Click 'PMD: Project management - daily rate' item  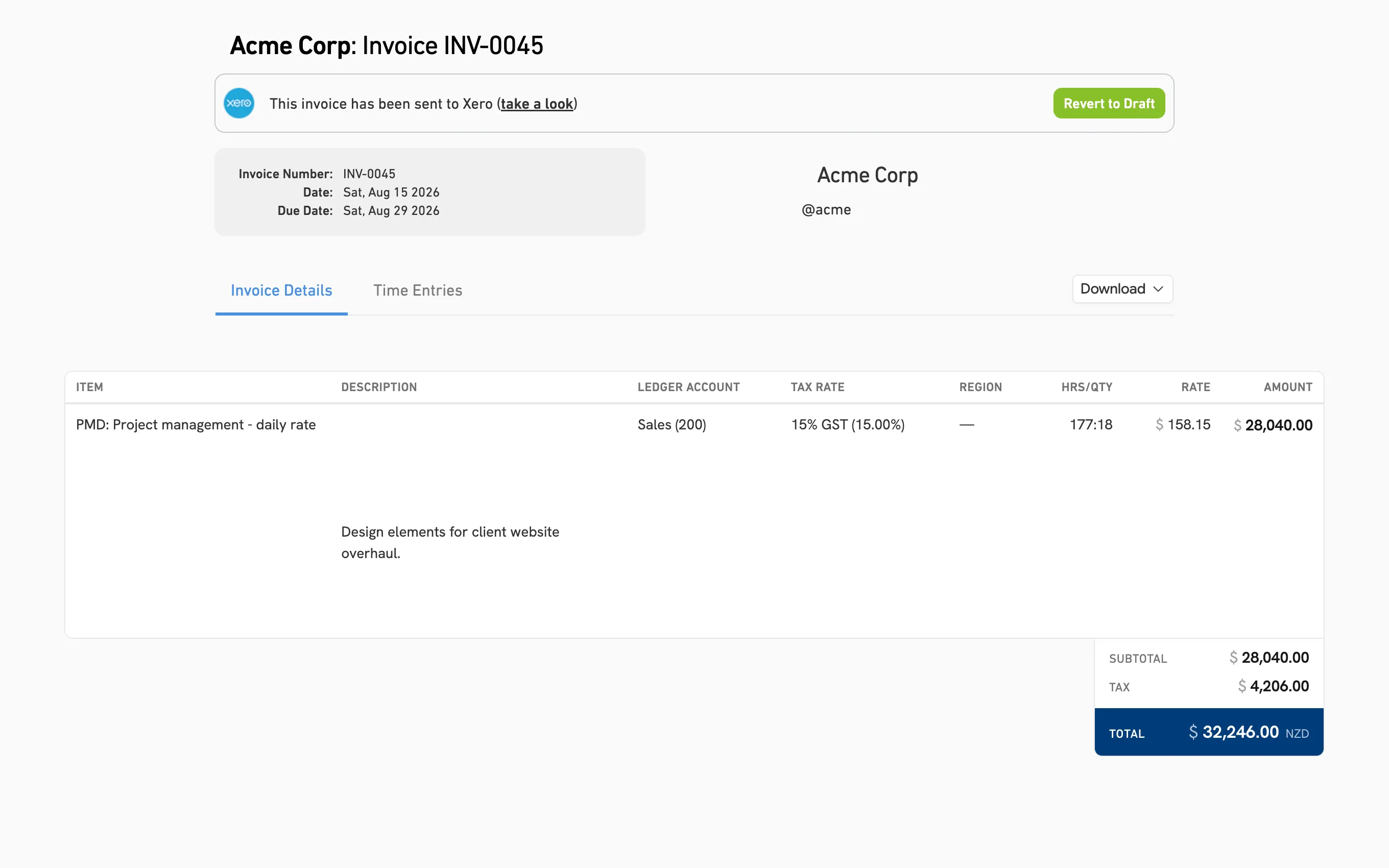point(196,425)
